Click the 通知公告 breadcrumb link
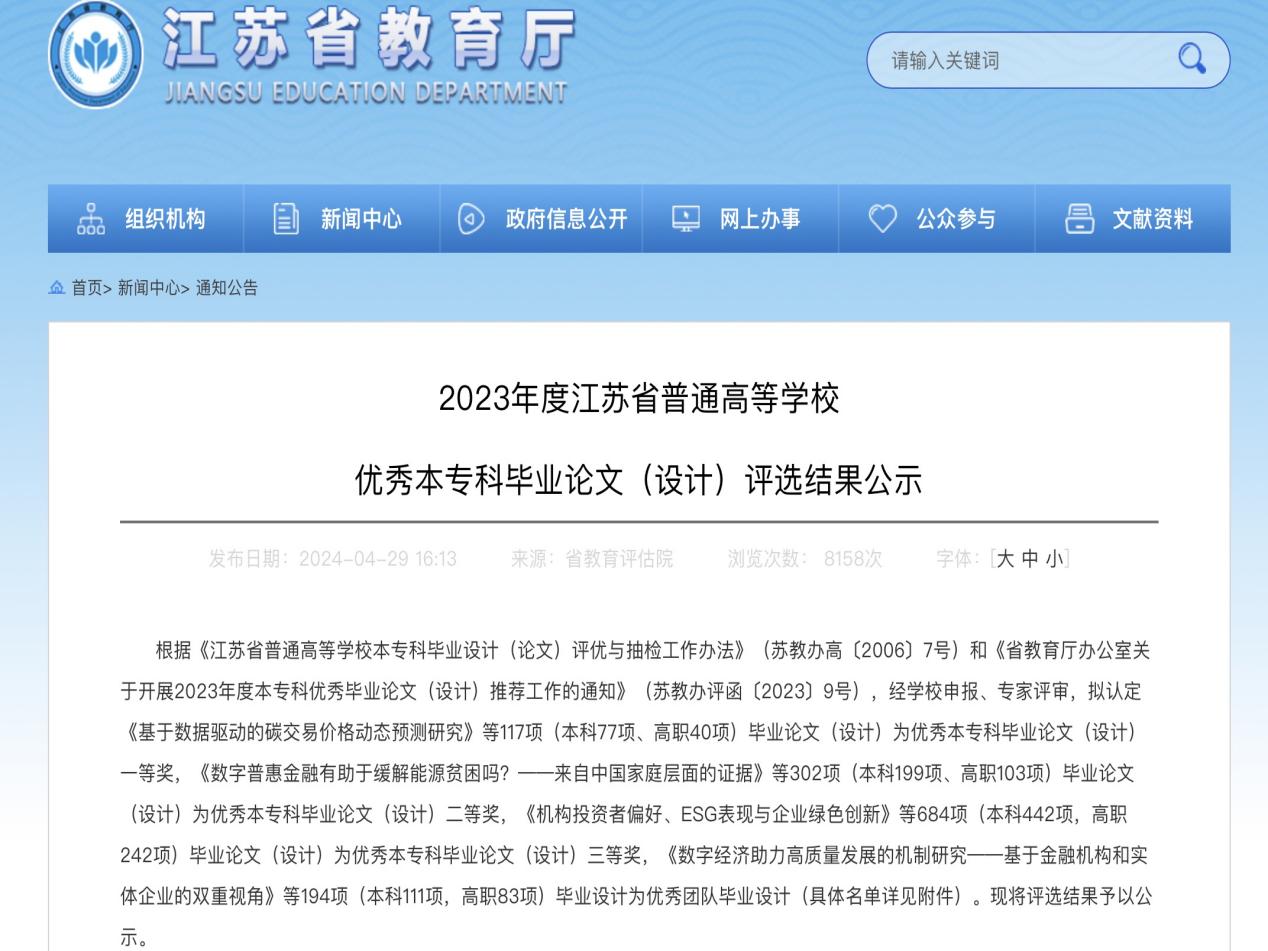1268x951 pixels. (227, 288)
